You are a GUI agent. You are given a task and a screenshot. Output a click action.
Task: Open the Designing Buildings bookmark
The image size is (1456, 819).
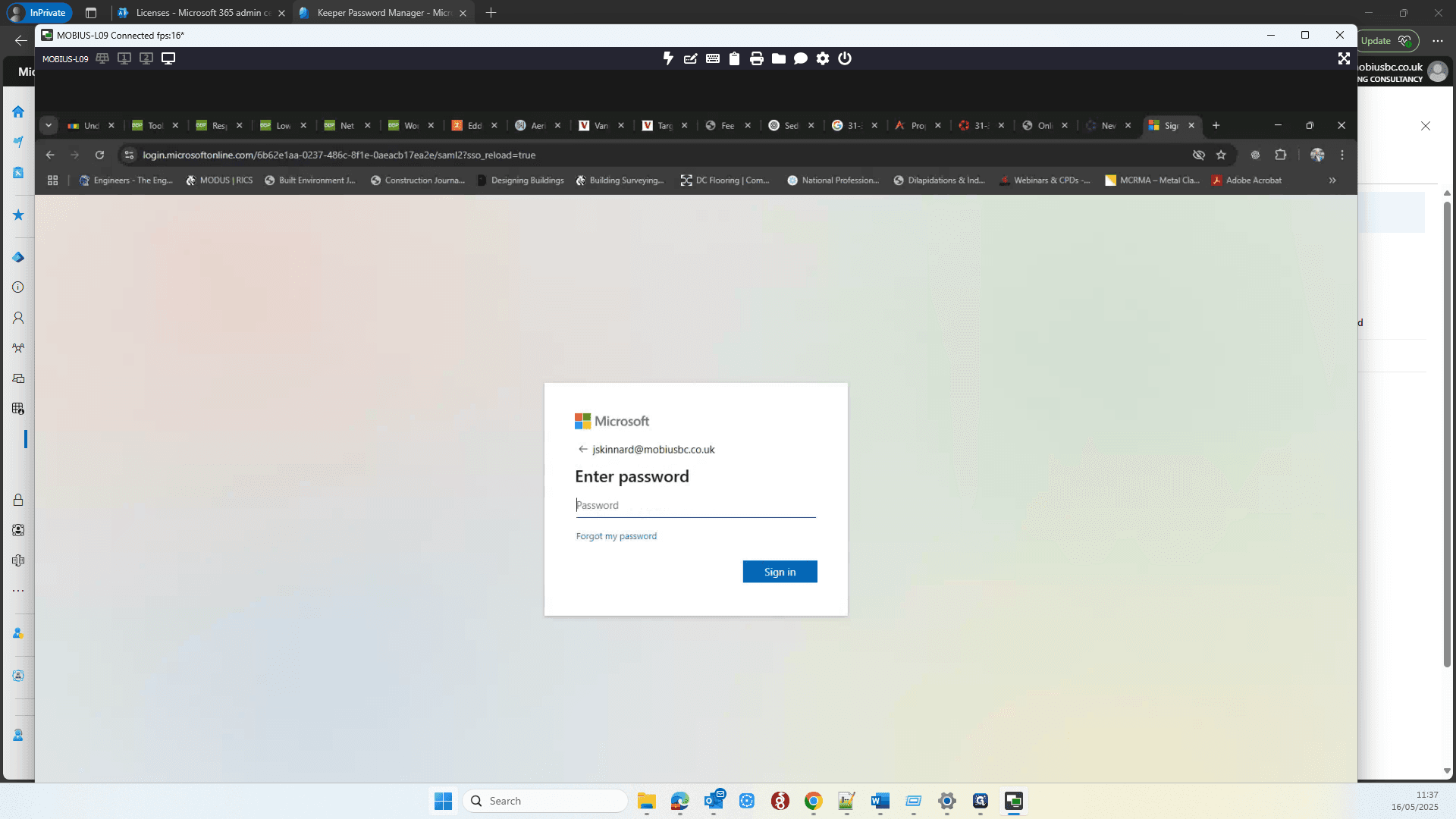520,180
